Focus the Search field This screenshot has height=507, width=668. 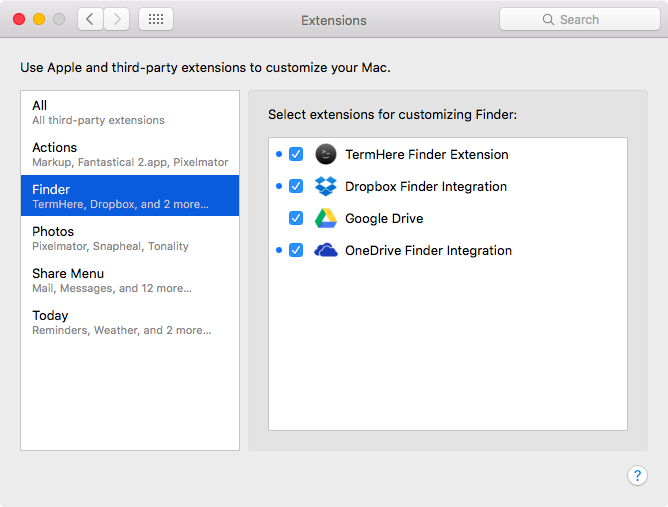[x=580, y=19]
